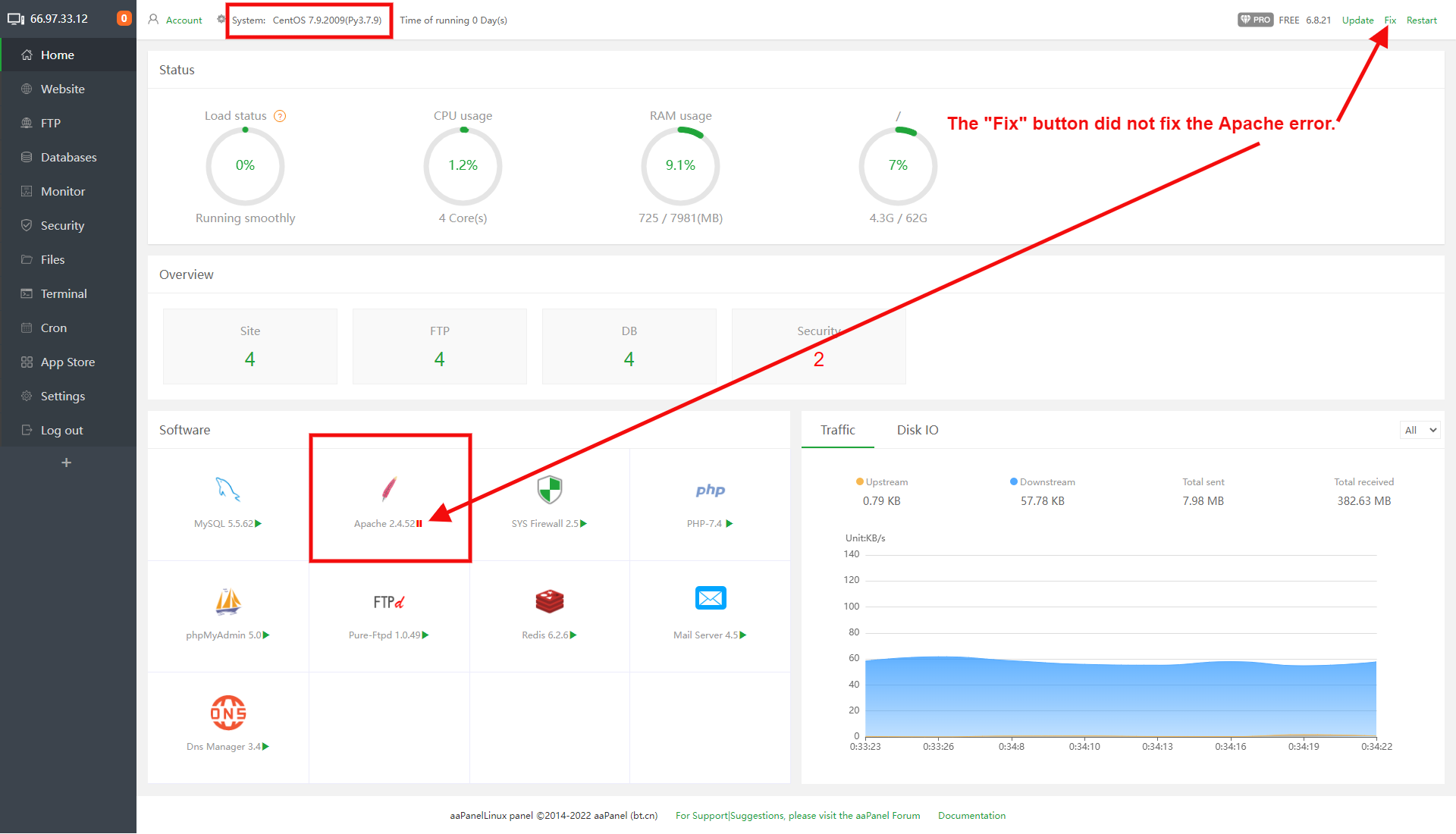Open App Store in the sidebar
The height and width of the screenshot is (834, 1456).
tap(67, 362)
